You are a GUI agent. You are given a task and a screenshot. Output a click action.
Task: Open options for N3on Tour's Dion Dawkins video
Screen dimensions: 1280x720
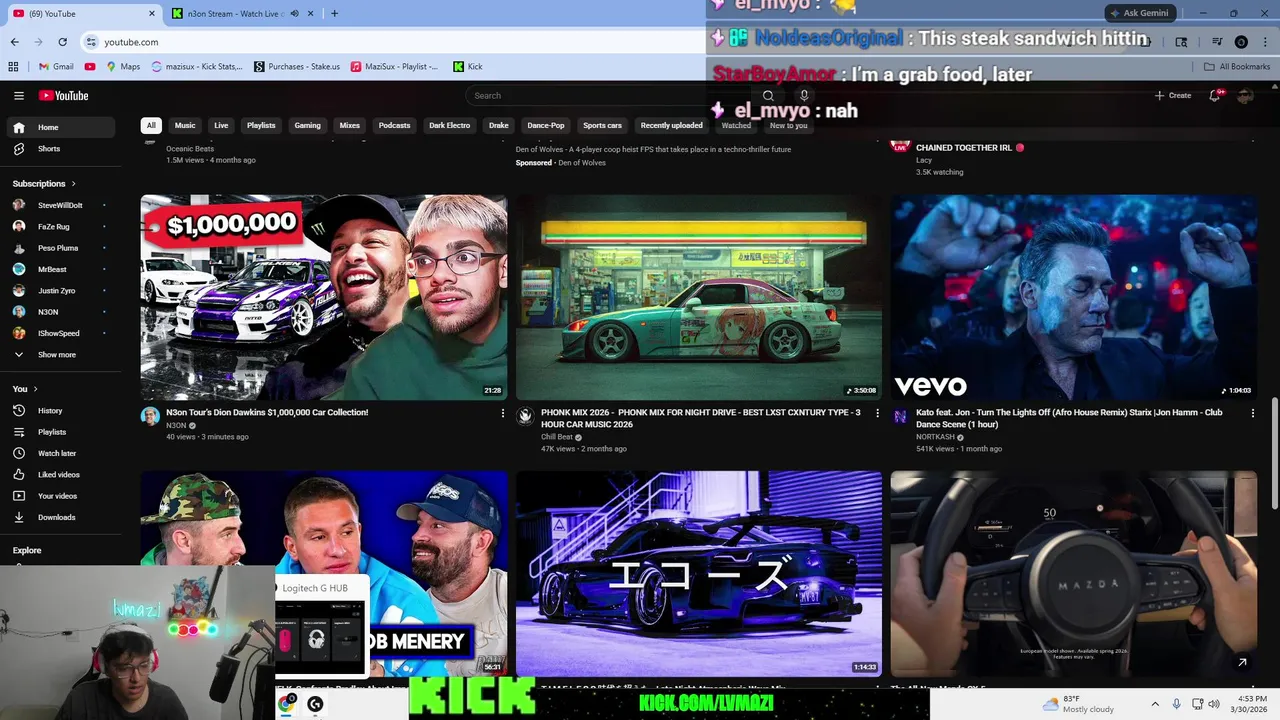click(x=503, y=413)
